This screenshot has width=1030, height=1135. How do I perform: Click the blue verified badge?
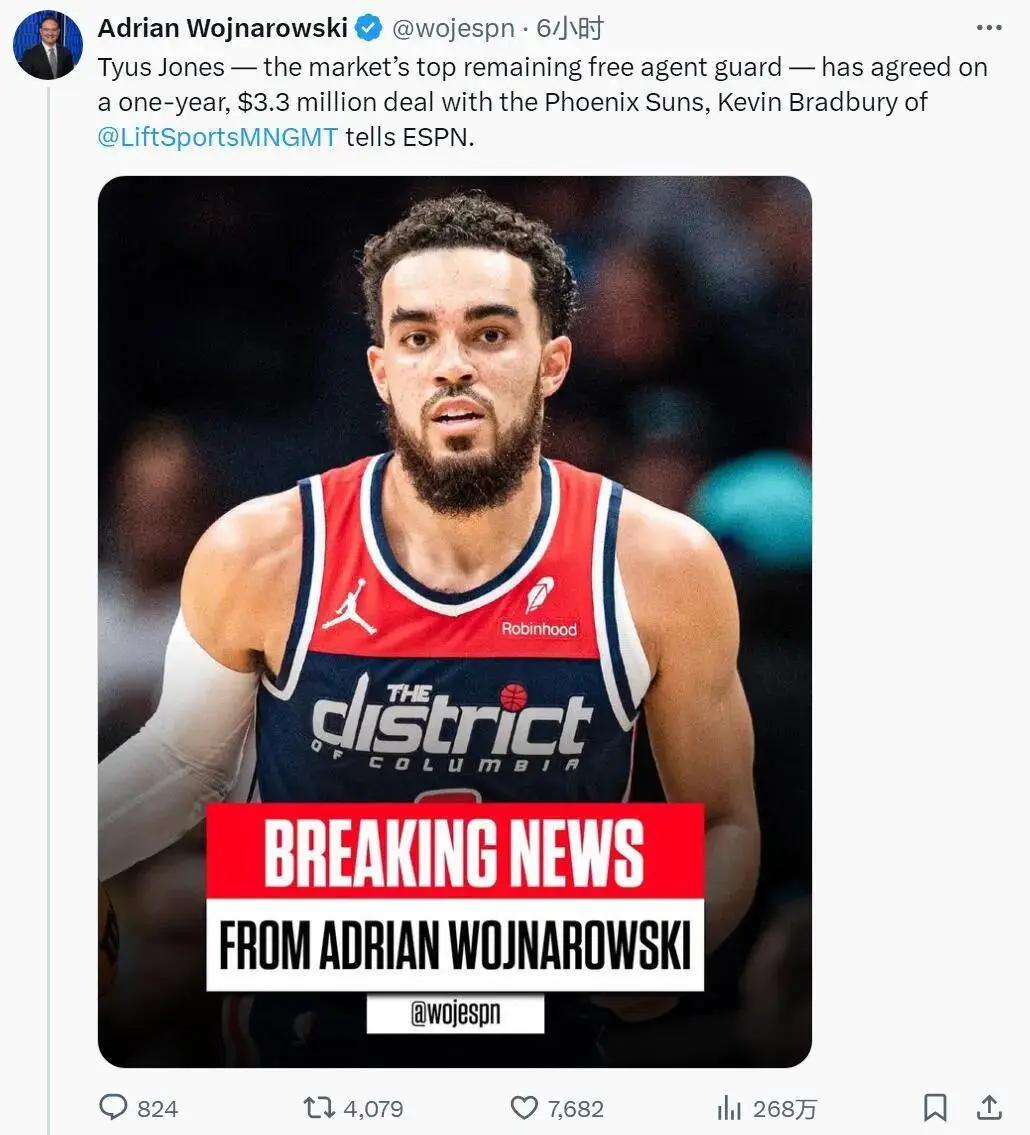coord(370,28)
